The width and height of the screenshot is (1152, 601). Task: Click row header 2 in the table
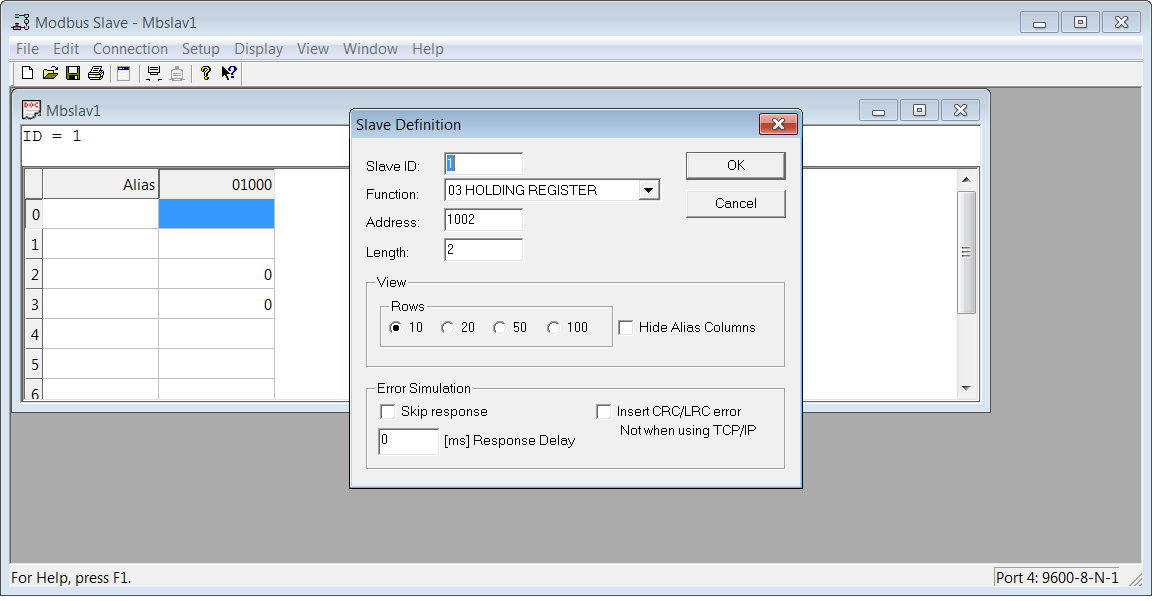(35, 275)
